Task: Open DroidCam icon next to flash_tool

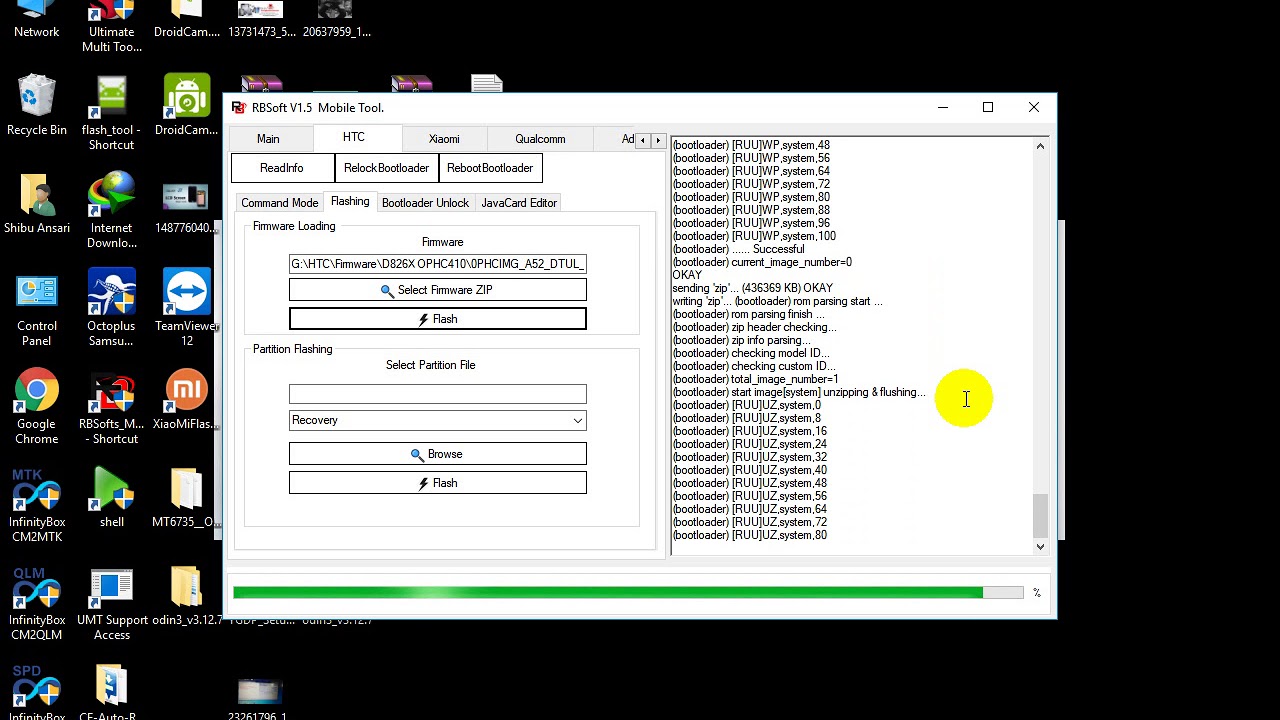Action: pyautogui.click(x=186, y=106)
